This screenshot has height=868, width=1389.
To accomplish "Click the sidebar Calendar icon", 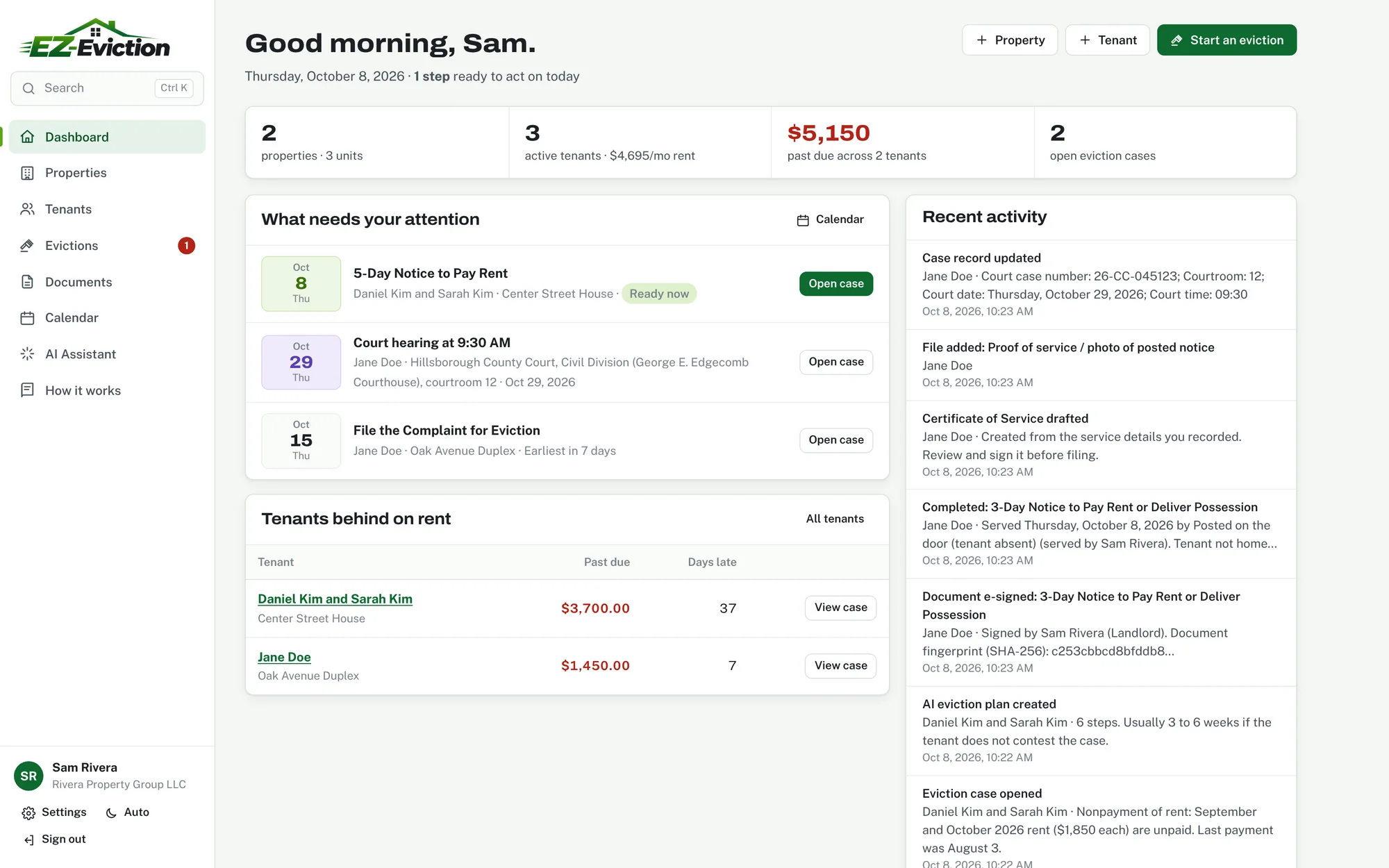I will [x=28, y=318].
